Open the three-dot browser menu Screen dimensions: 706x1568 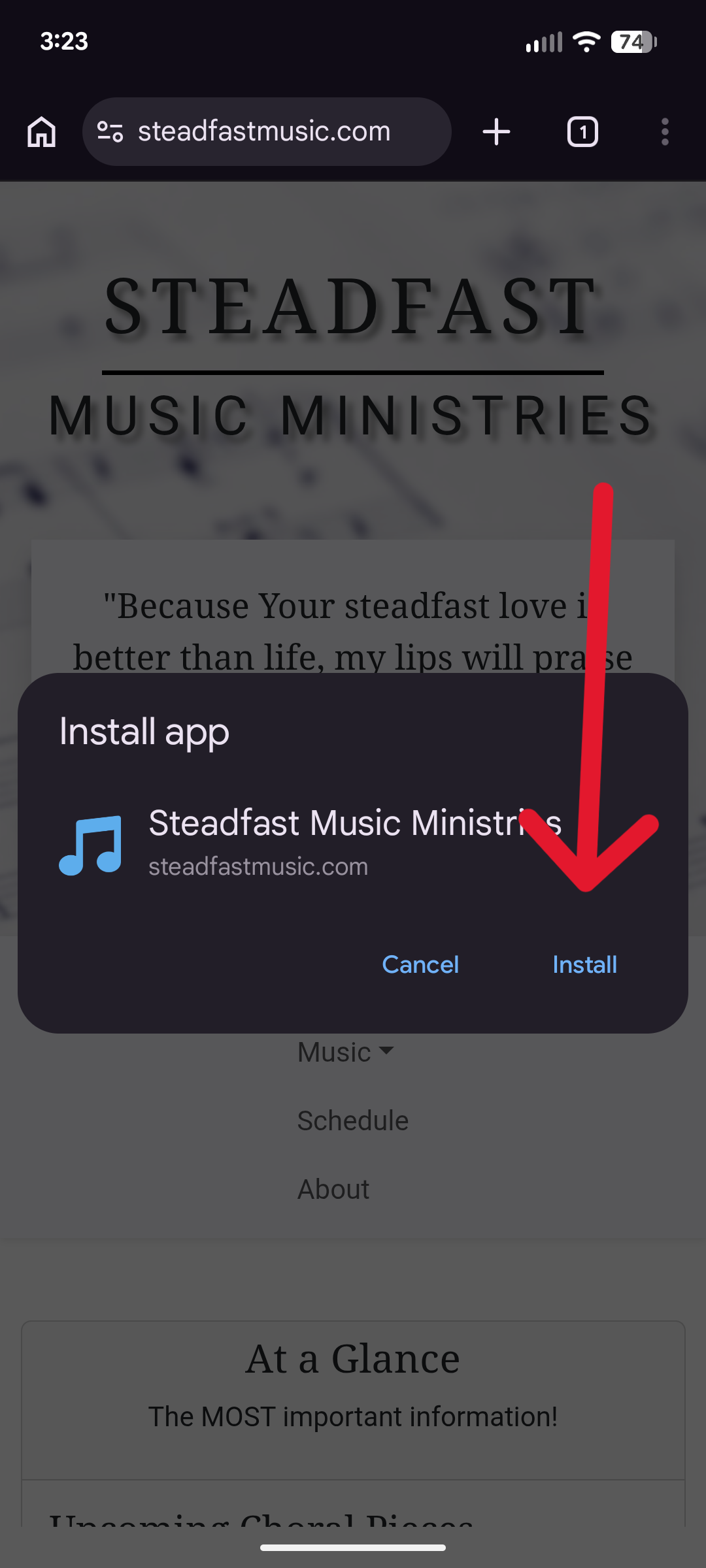[x=665, y=132]
